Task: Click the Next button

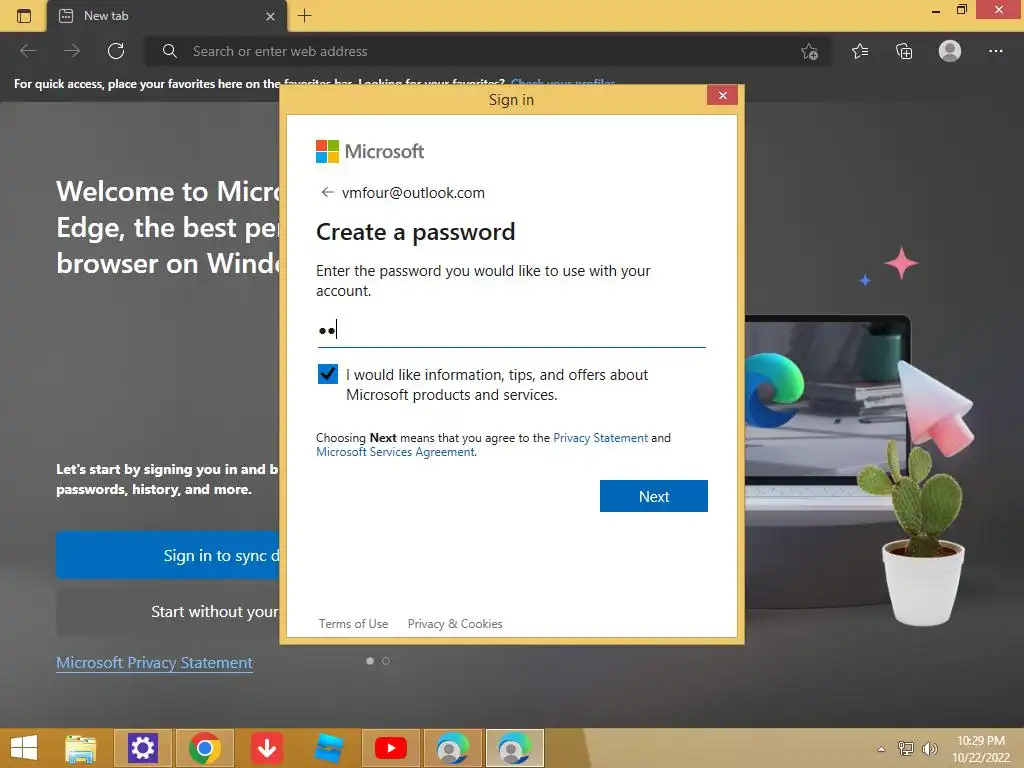Action: pos(654,496)
